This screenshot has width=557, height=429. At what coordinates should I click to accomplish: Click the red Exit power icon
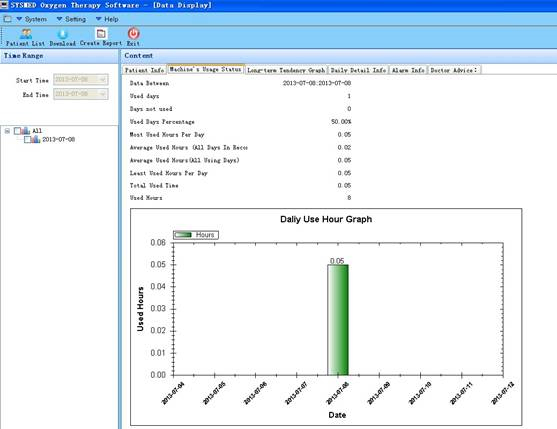(x=134, y=33)
